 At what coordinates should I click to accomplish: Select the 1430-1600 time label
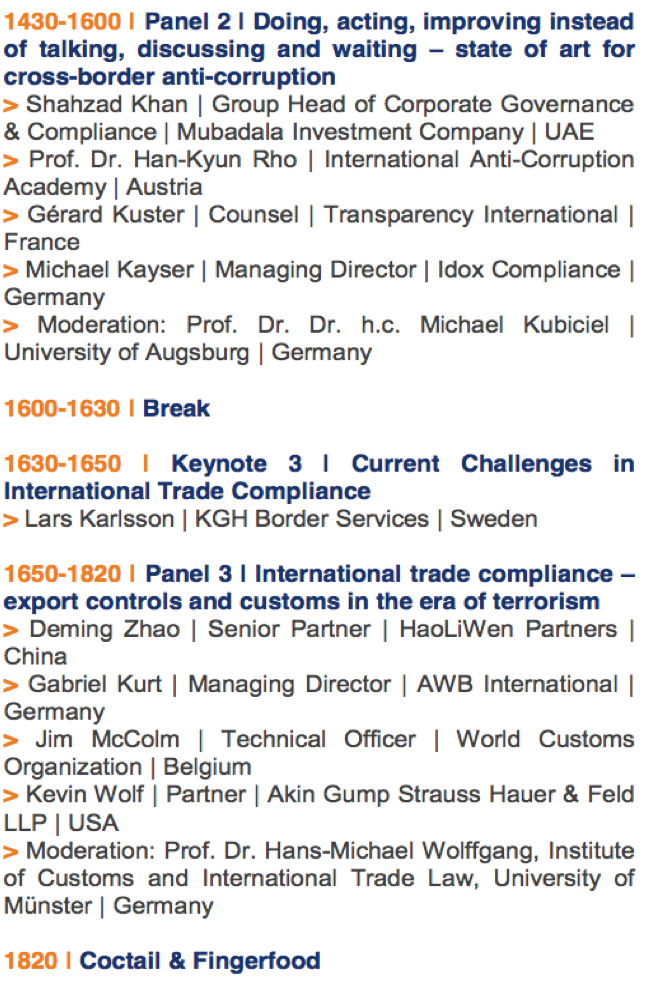pyautogui.click(x=62, y=22)
